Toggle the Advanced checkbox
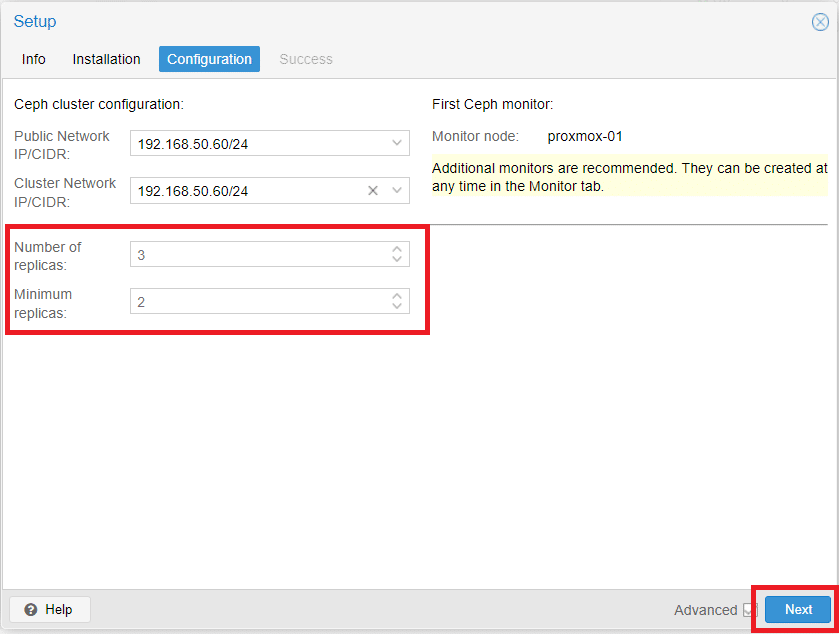Screen dimensions: 839x634 tap(750, 610)
